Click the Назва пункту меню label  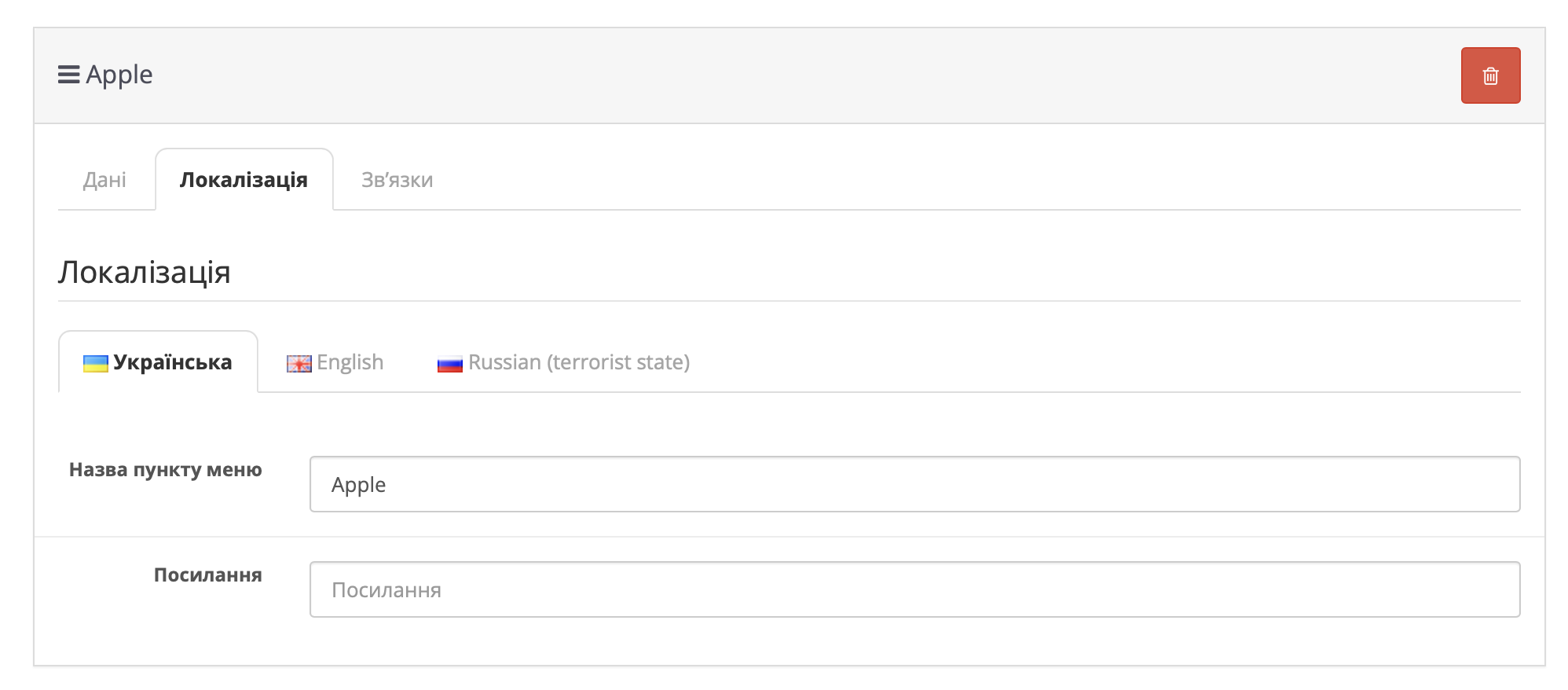(165, 470)
